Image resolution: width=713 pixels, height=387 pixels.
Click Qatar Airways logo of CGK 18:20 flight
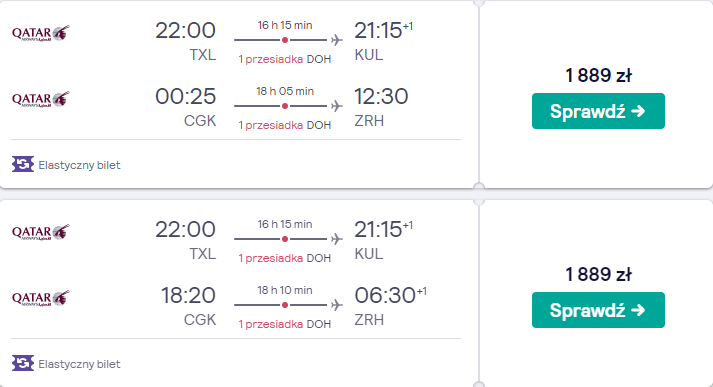click(x=41, y=298)
